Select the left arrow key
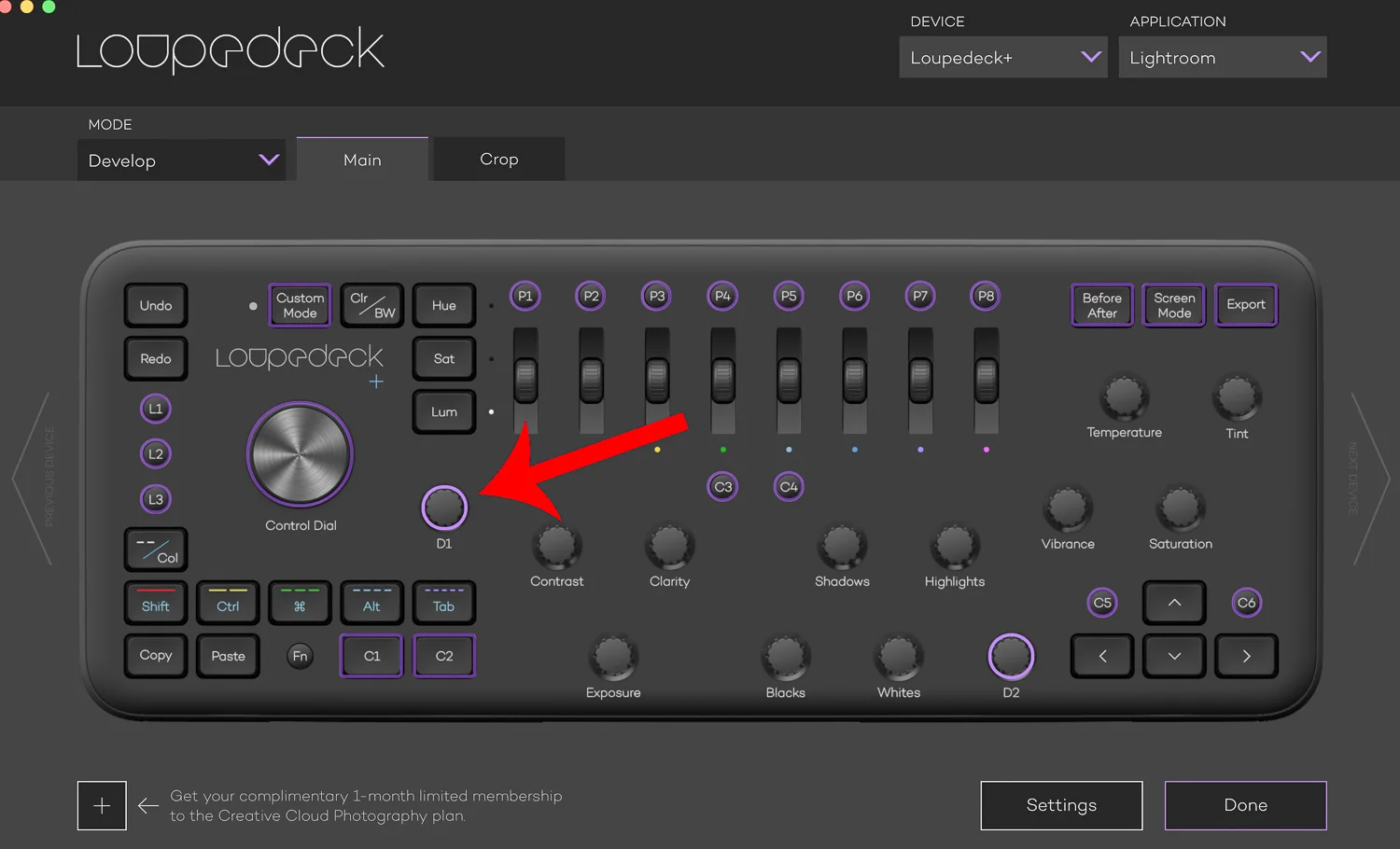Viewport: 1400px width, 849px height. click(1102, 656)
